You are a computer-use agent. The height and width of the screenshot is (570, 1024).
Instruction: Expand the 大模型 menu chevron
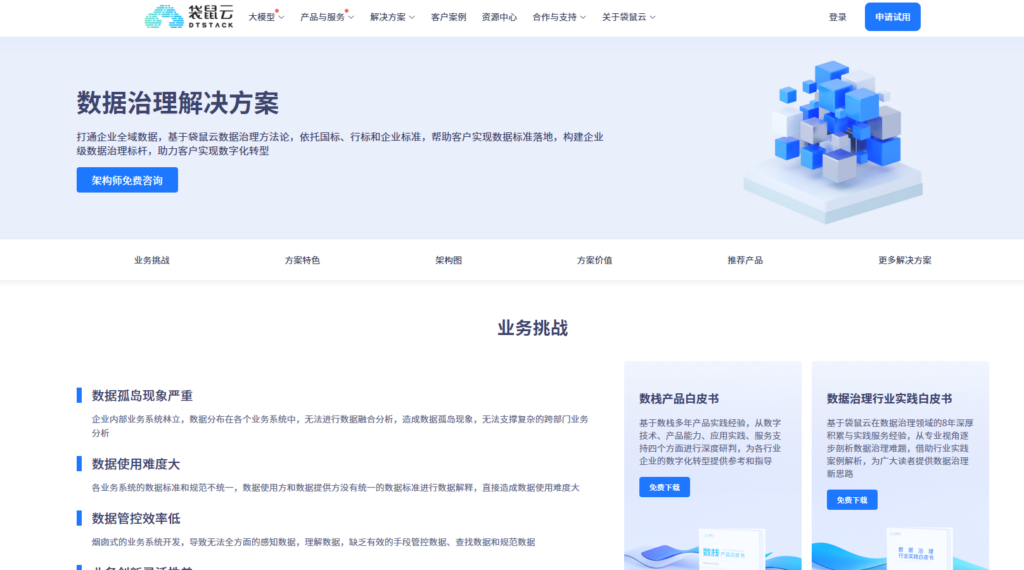click(x=281, y=18)
